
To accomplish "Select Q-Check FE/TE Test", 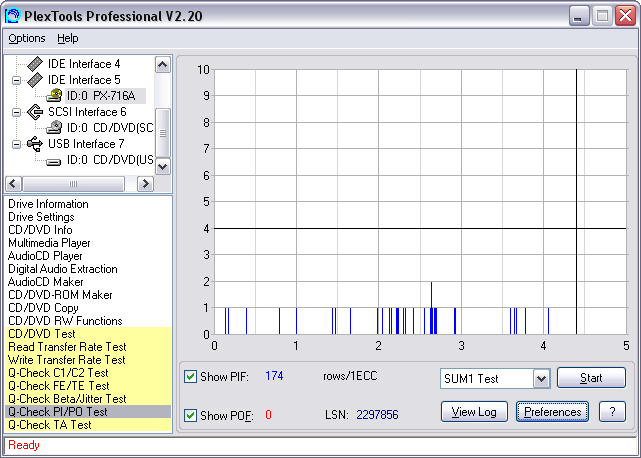I will tap(88, 386).
